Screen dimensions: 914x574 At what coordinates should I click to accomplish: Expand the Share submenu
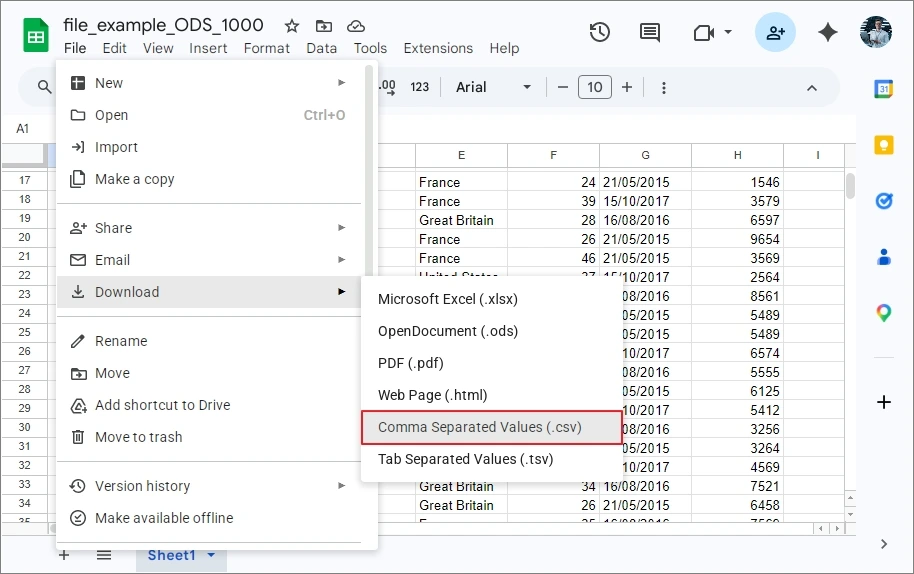tap(342, 228)
